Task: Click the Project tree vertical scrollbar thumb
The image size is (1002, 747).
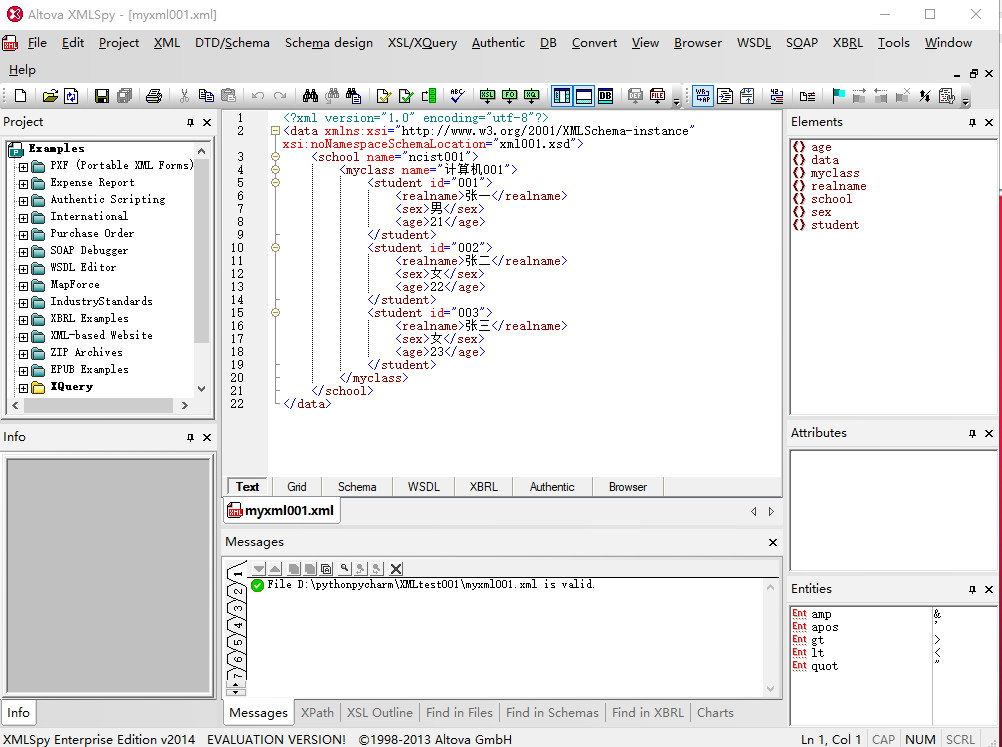Action: (201, 251)
